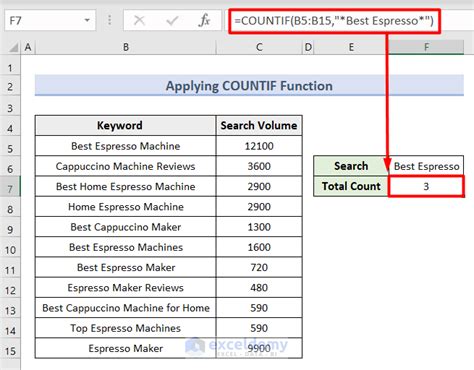474x370 pixels.
Task: Select search volume cell 480
Action: click(x=259, y=288)
